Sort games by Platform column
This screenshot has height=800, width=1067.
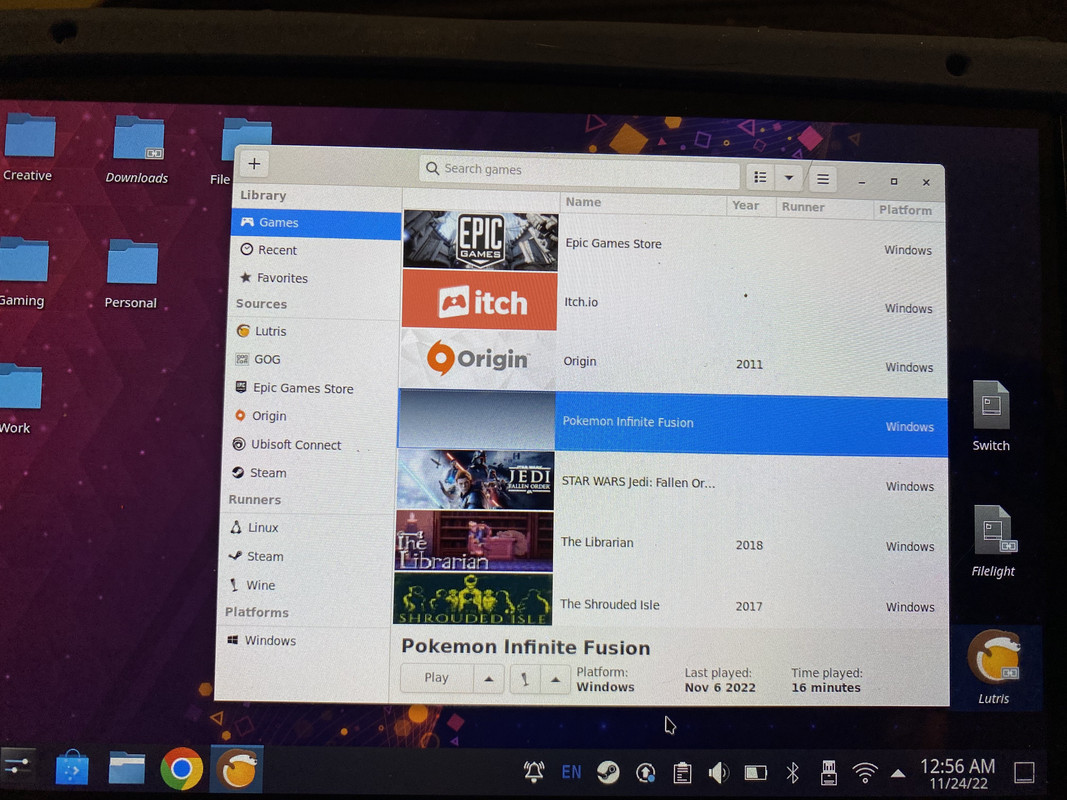(909, 210)
